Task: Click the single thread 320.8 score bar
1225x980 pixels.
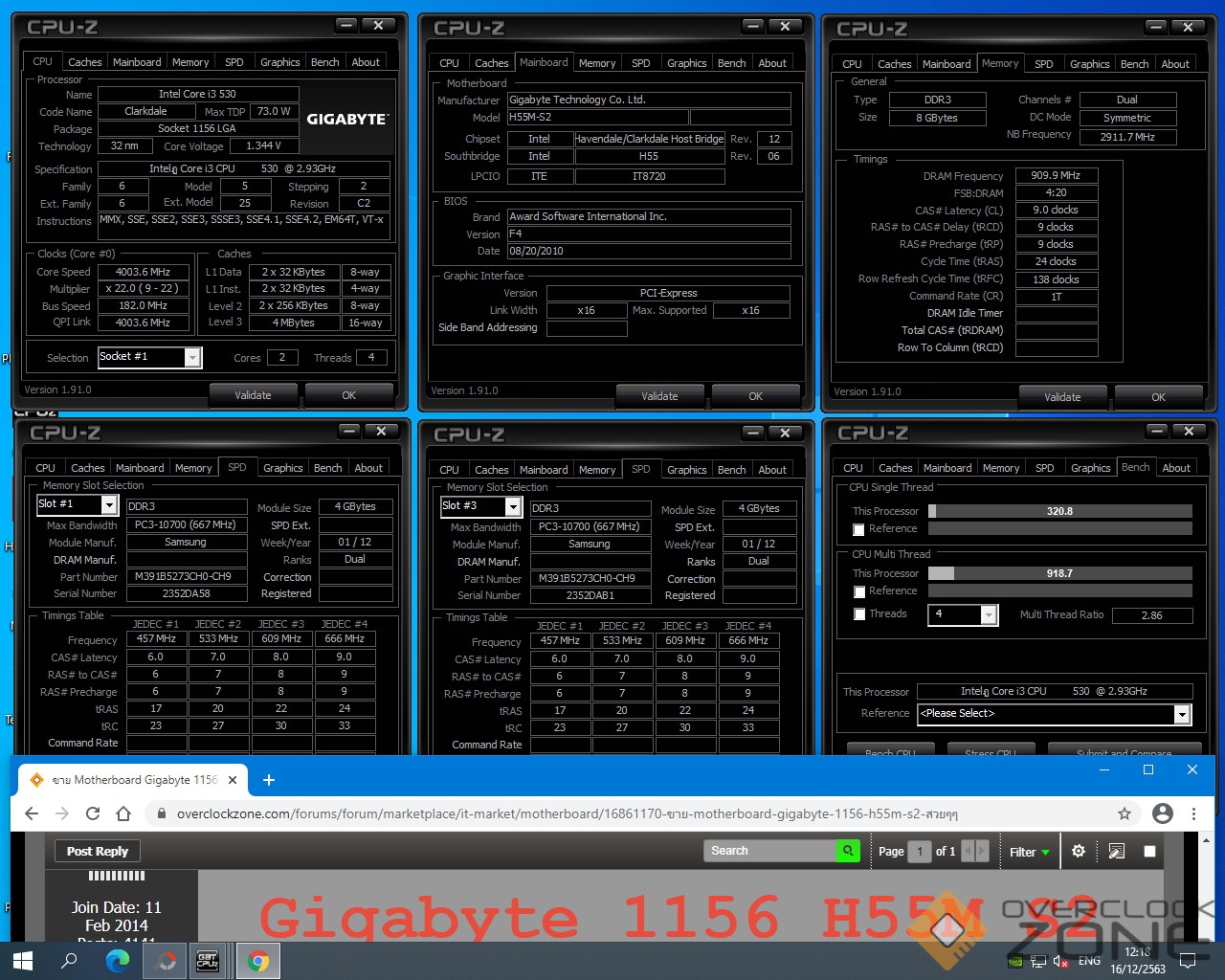Action: tap(1060, 511)
